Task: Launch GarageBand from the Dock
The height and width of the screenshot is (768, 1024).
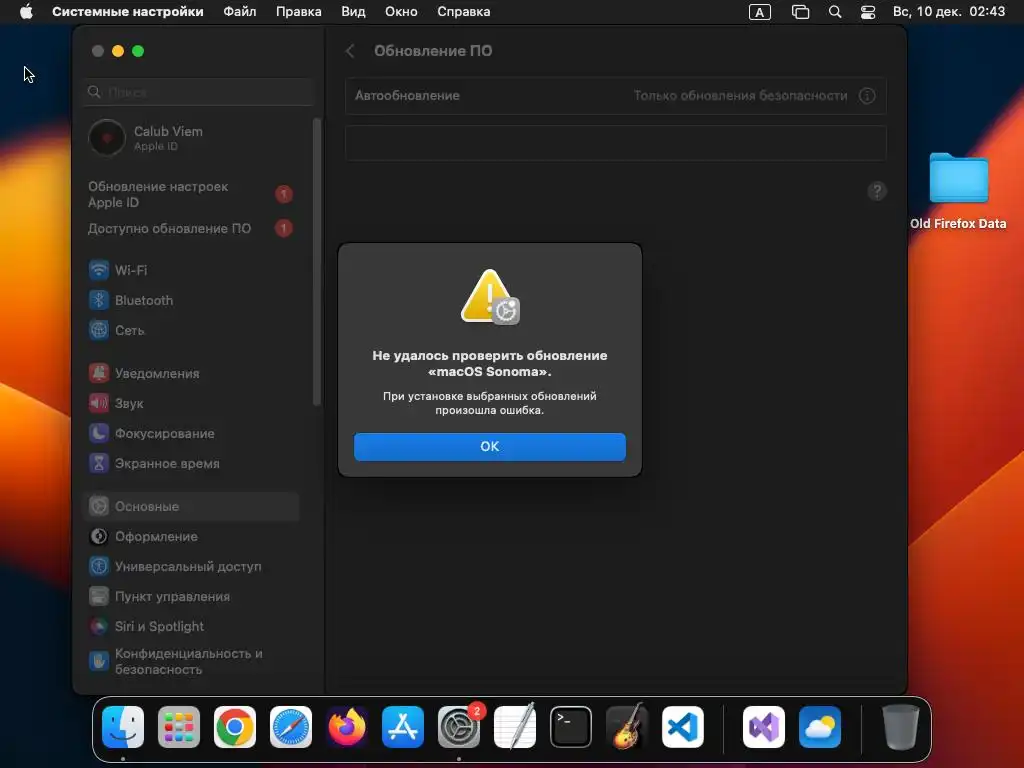Action: coord(627,727)
